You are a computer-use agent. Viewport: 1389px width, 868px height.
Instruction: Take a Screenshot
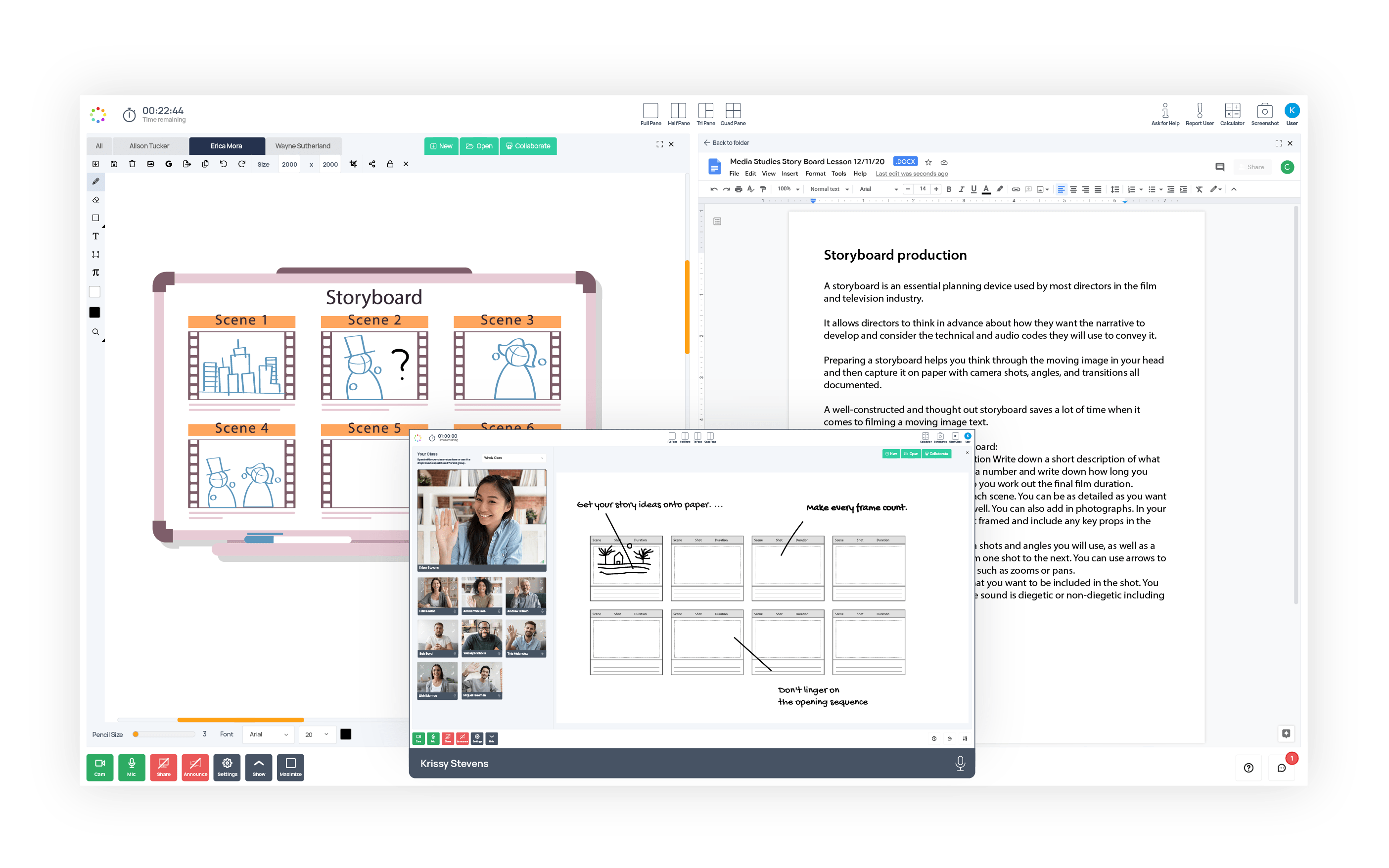[1265, 114]
